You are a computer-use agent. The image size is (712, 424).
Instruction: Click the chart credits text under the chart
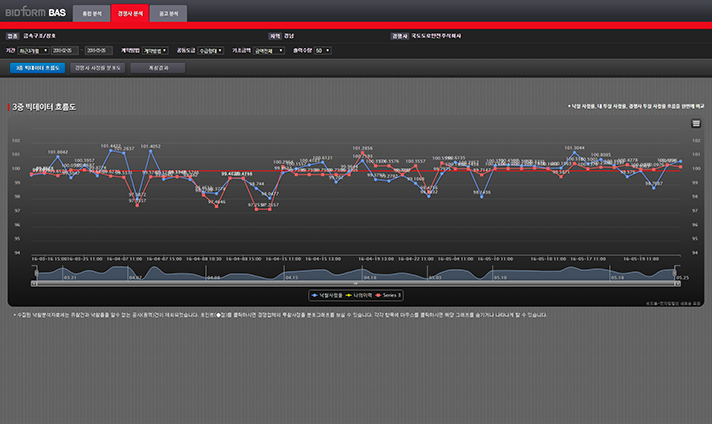(673, 304)
